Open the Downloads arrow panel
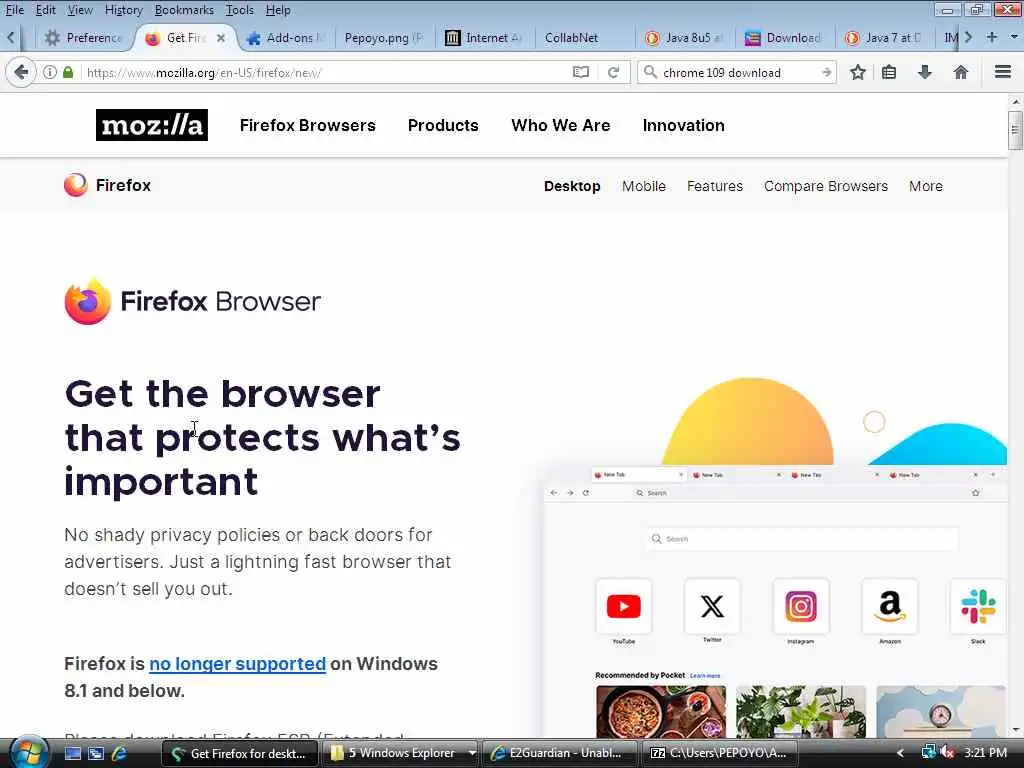The height and width of the screenshot is (768, 1024). 925,72
